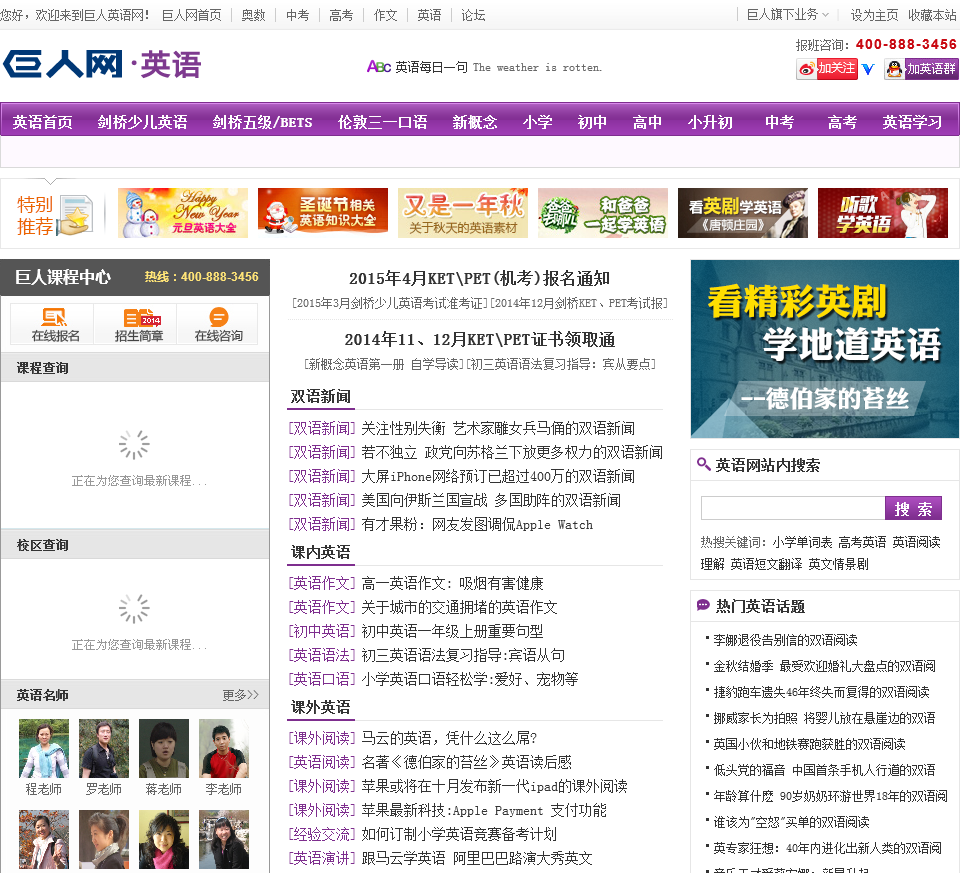
Task: Open the 剑桥五级/BETS nav tab
Action: coord(262,122)
